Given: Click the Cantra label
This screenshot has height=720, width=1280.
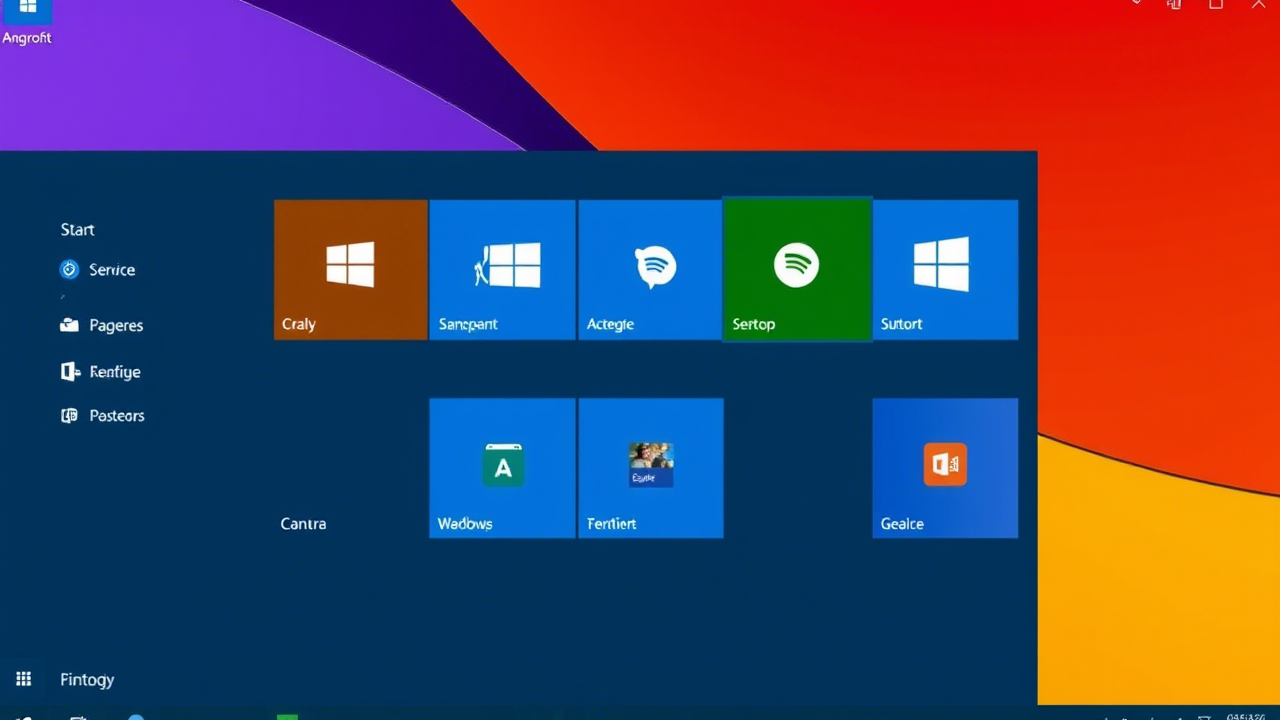Looking at the screenshot, I should tap(303, 524).
